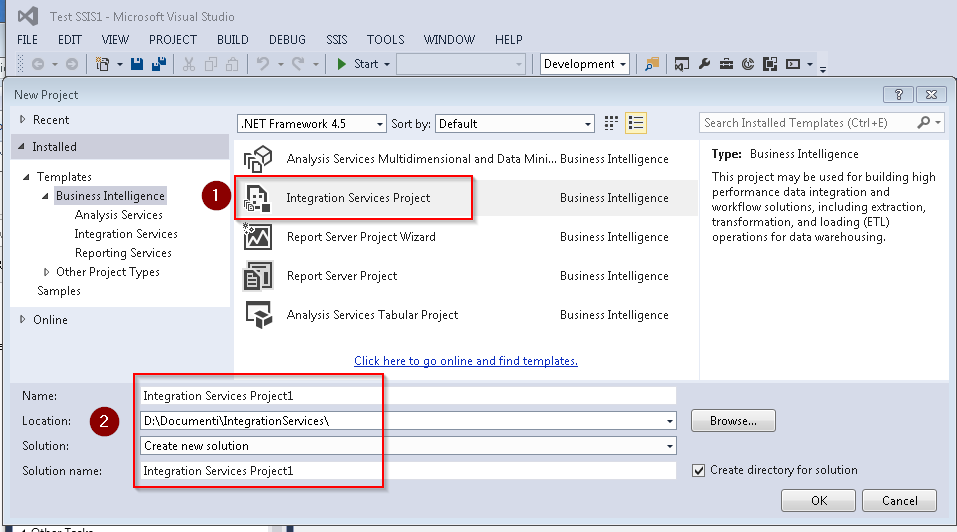This screenshot has width=957, height=532.
Task: Click the Find in Files icon
Action: click(x=652, y=64)
